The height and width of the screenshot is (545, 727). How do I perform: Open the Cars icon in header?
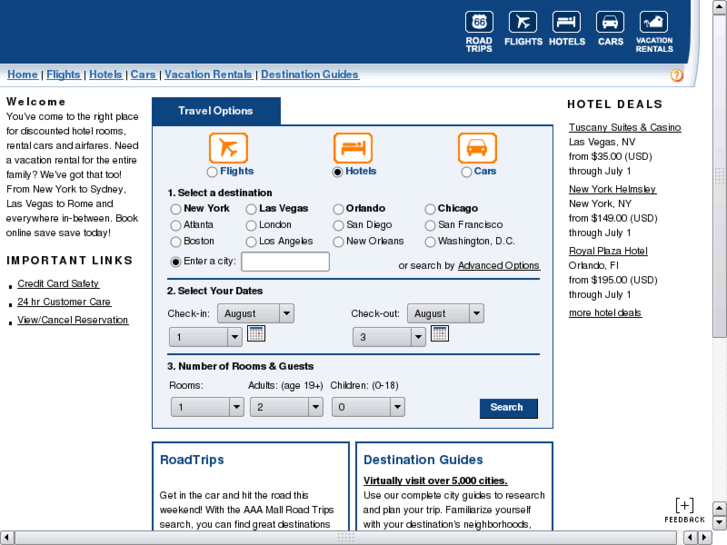click(x=610, y=23)
